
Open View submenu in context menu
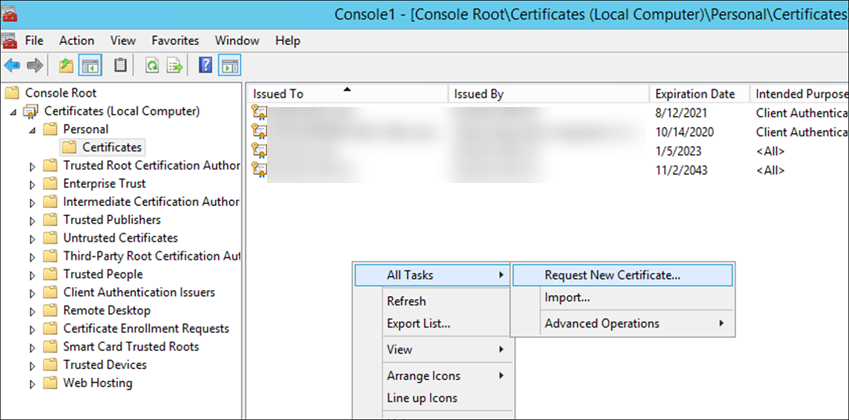point(432,350)
